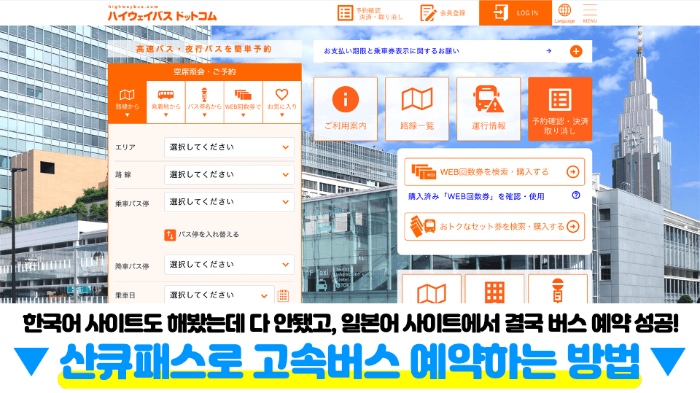The image size is (700, 393).
Task: Select the 路線から search tab
Action: coord(127,102)
